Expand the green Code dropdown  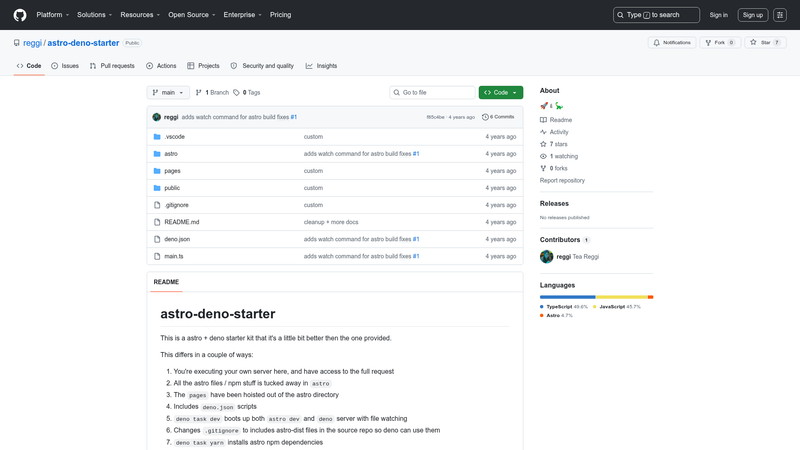click(x=501, y=92)
